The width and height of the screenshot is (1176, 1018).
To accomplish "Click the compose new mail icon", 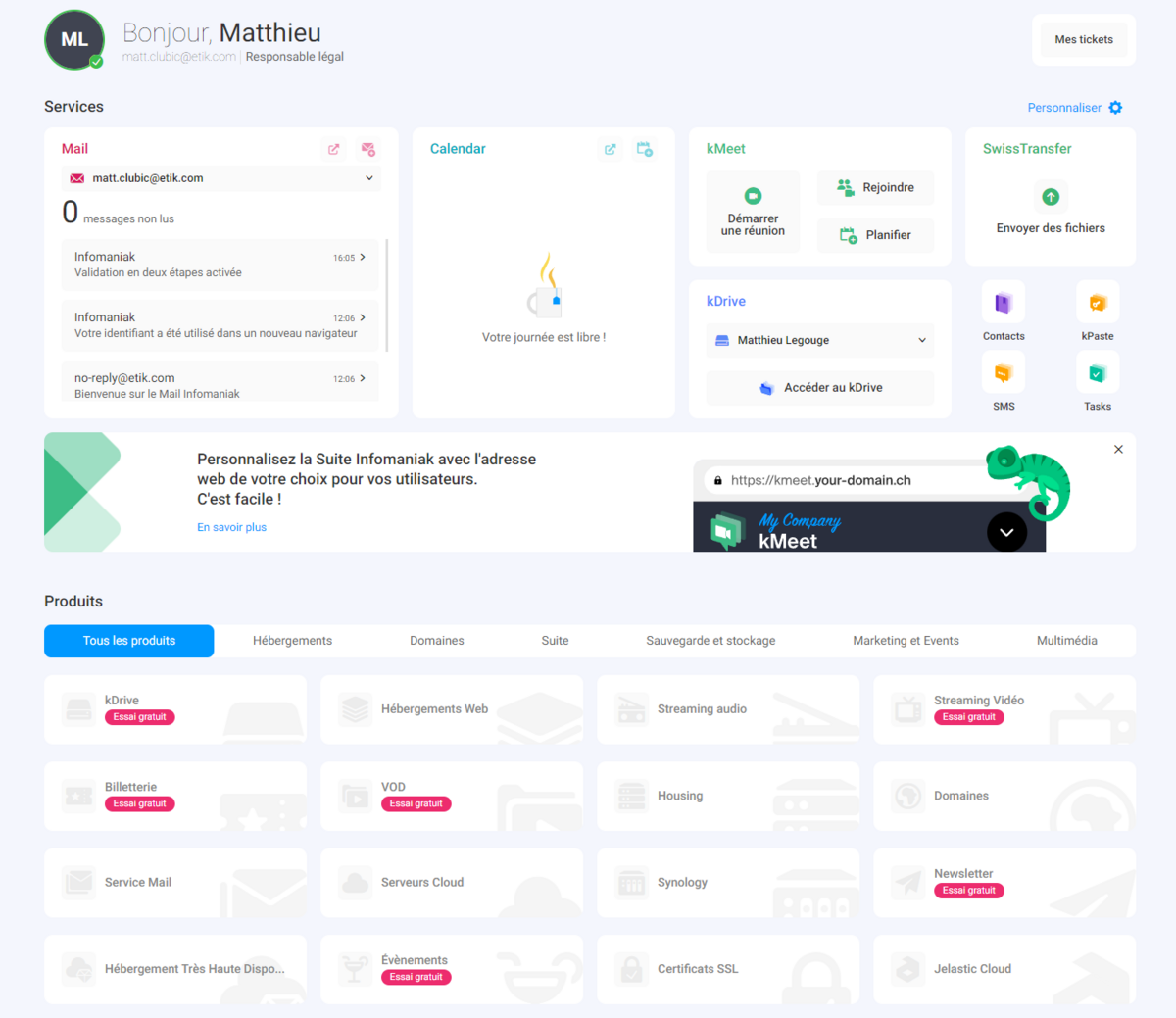I will (x=368, y=149).
